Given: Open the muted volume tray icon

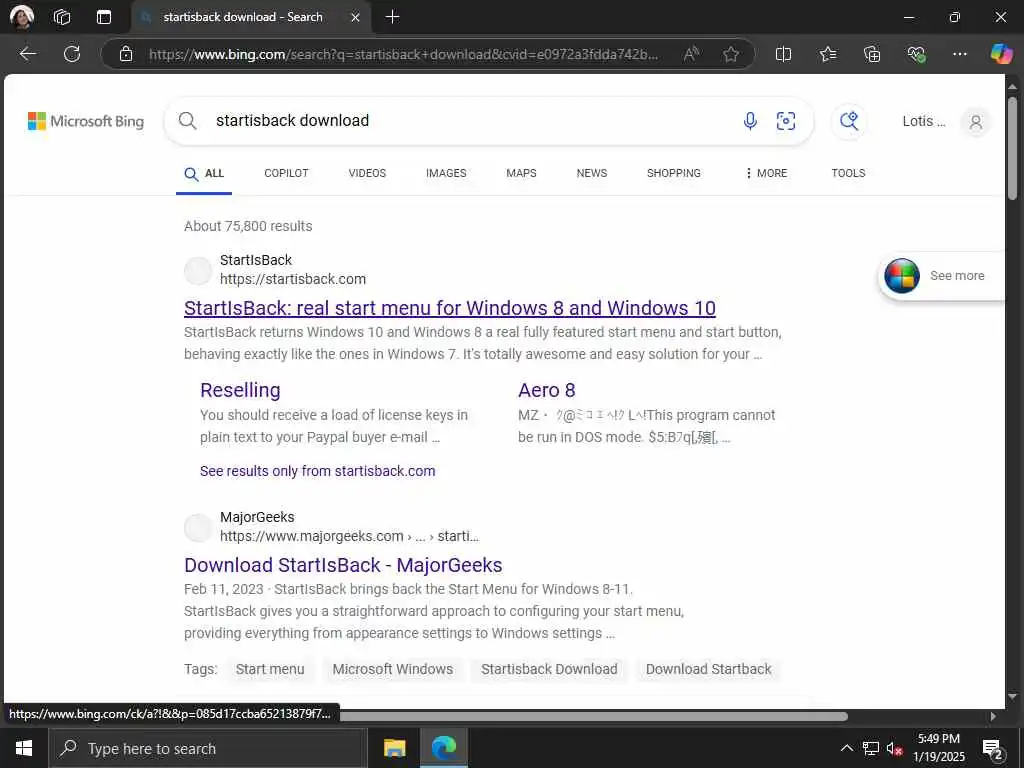Looking at the screenshot, I should coord(894,749).
